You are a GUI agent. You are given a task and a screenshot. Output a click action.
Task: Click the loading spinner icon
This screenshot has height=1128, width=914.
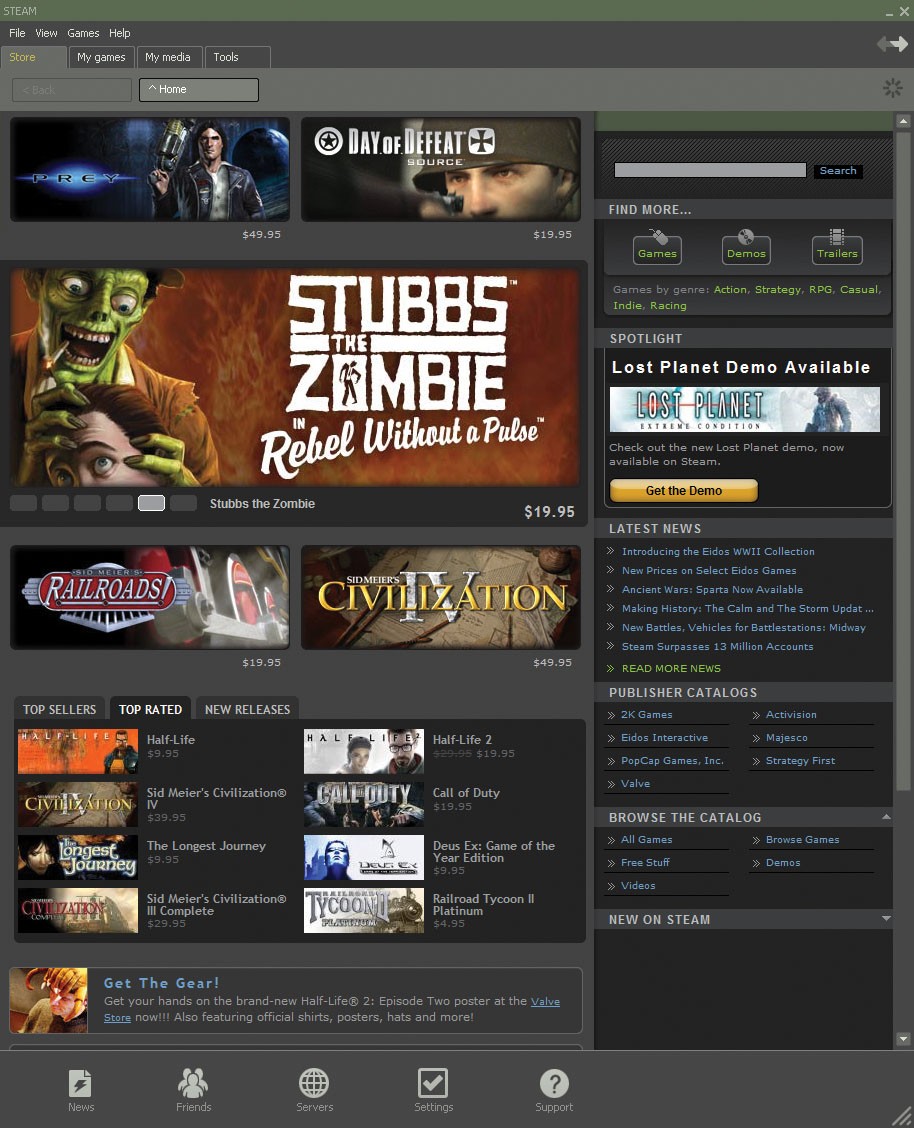click(892, 88)
